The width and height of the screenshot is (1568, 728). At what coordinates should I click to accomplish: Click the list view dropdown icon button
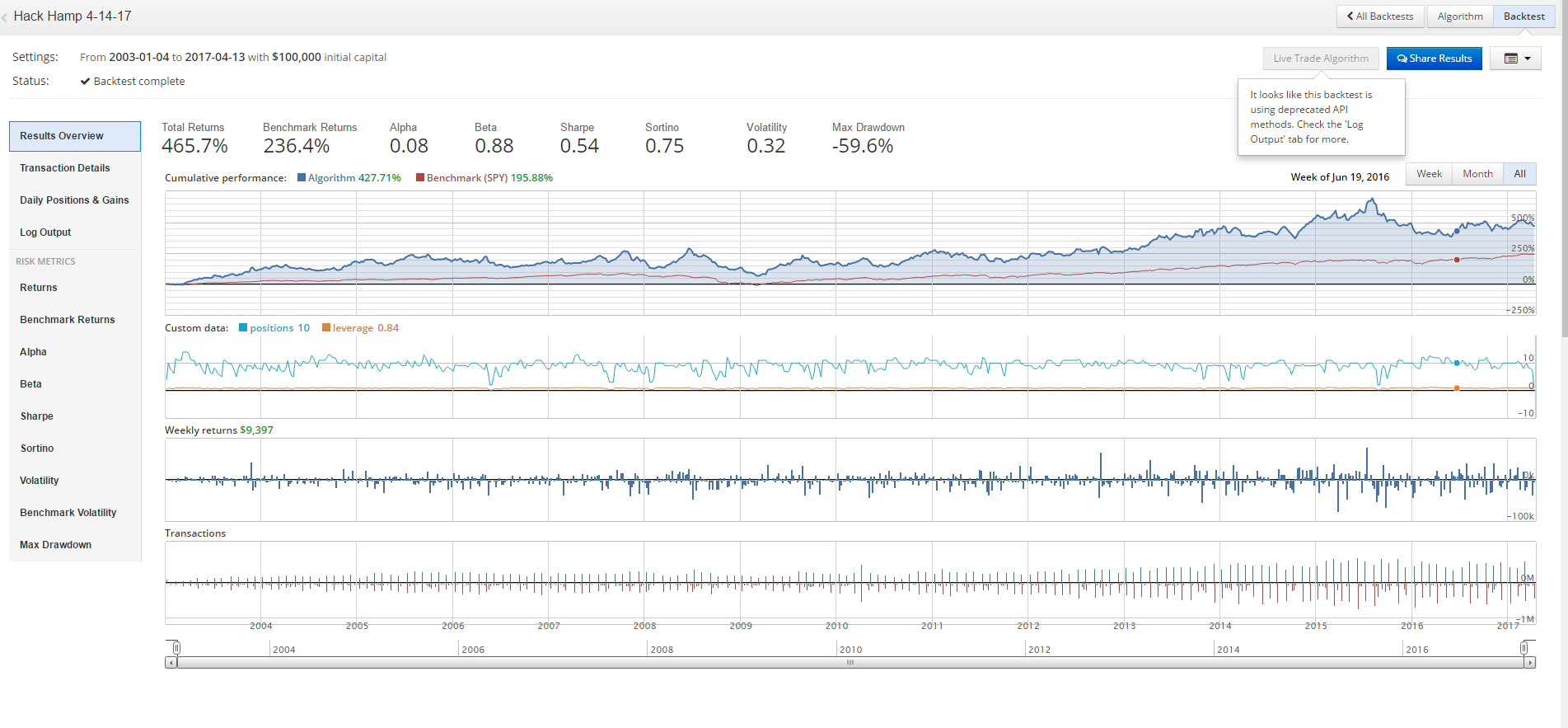[x=1515, y=59]
